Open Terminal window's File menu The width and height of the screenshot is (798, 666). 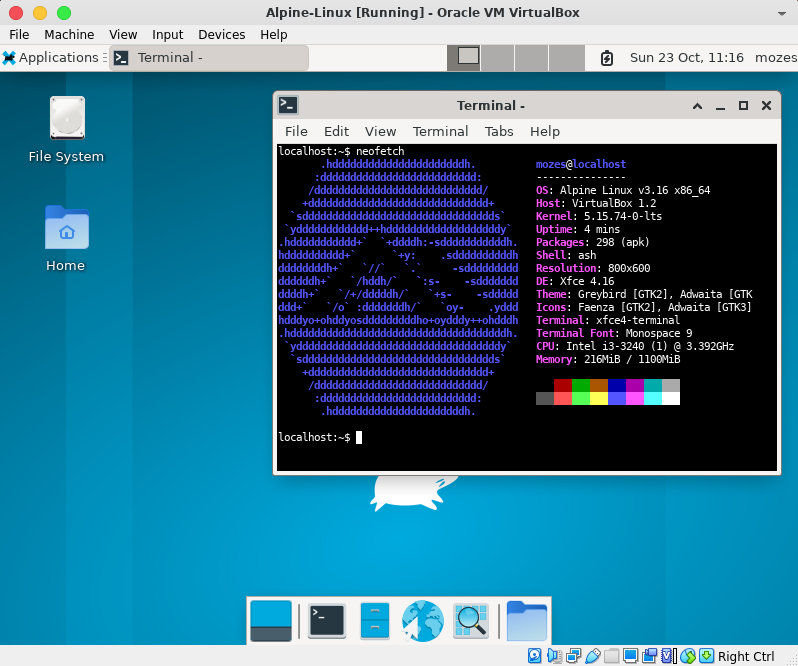click(296, 131)
